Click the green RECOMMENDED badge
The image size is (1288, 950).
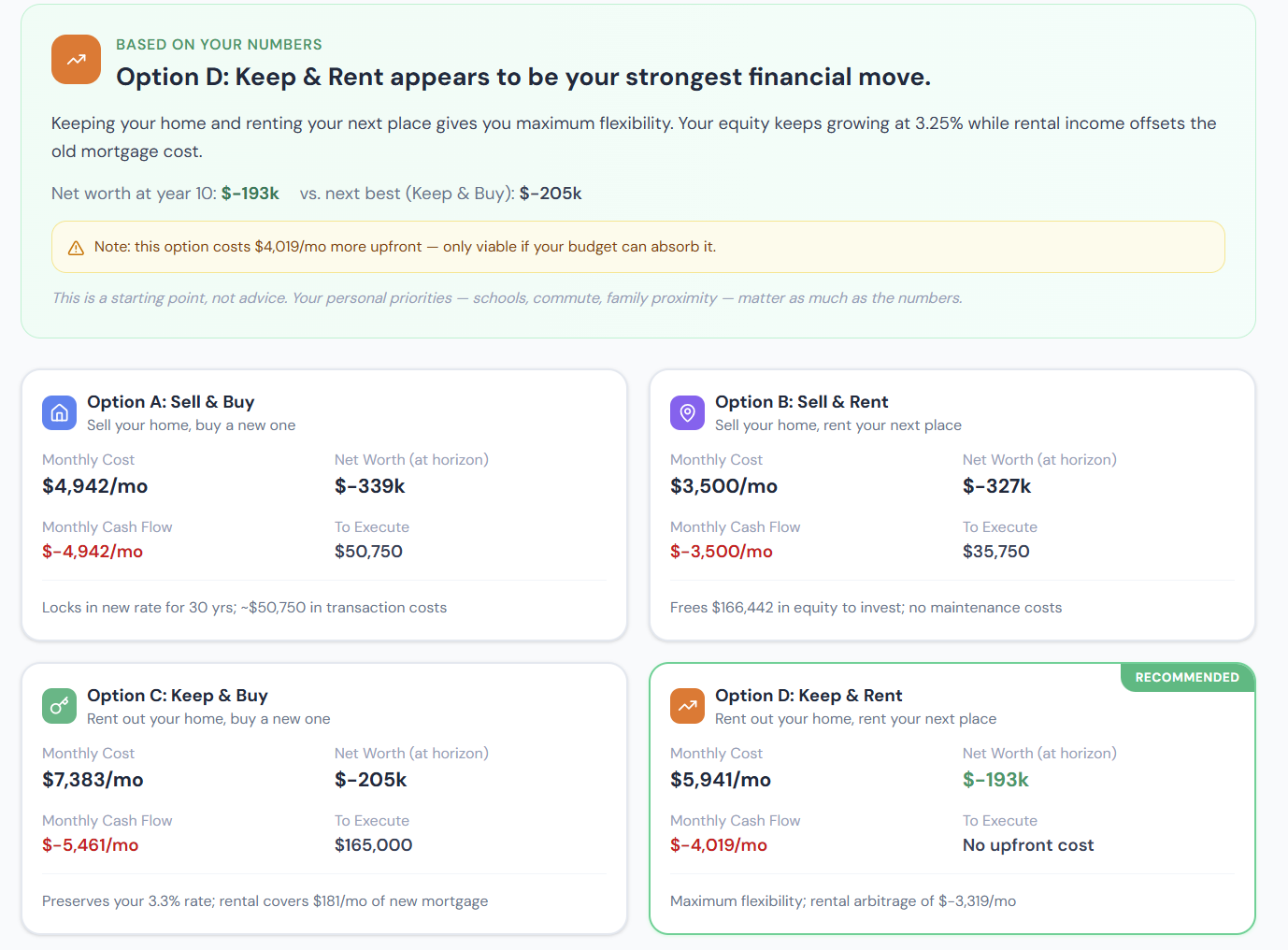tap(1186, 678)
